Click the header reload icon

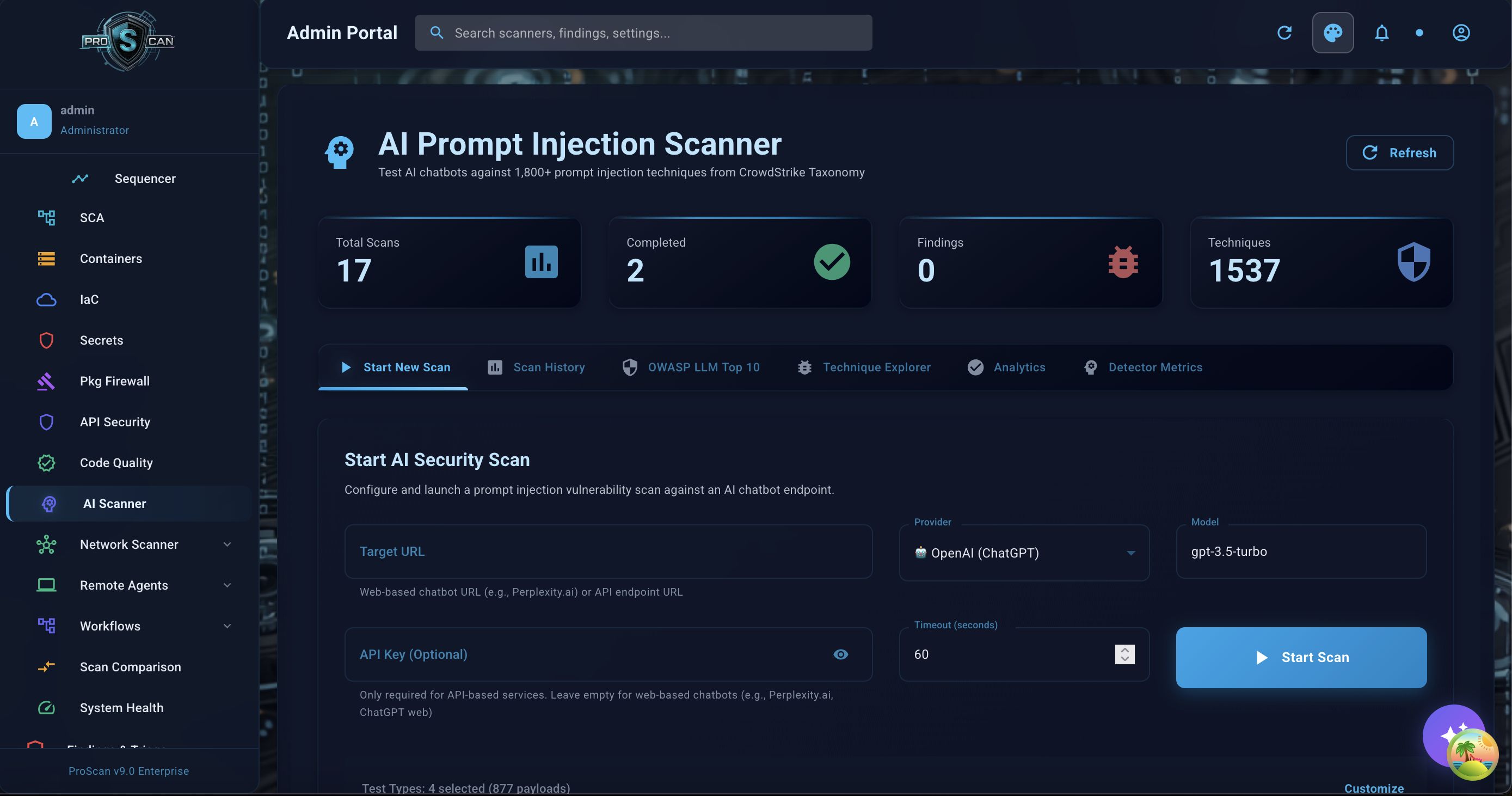click(1284, 33)
